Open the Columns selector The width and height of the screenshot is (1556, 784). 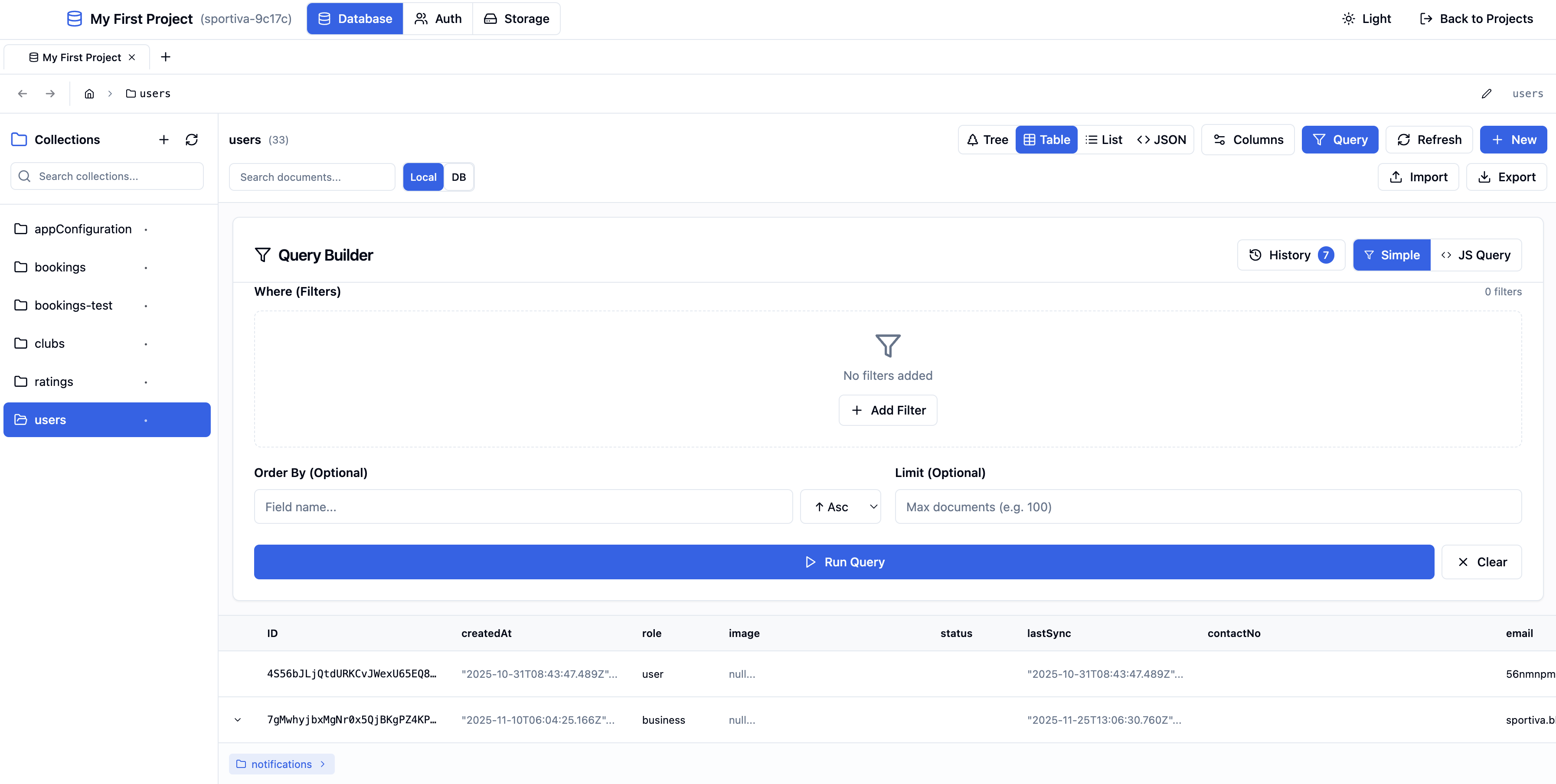[x=1248, y=140]
